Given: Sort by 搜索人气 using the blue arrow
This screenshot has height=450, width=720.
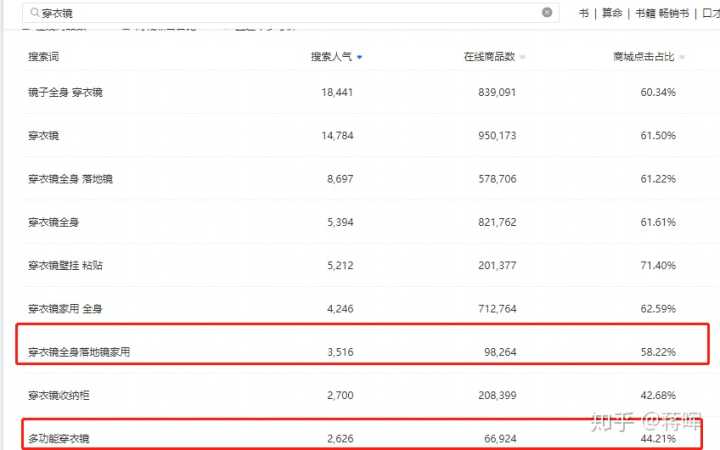Looking at the screenshot, I should pos(360,58).
